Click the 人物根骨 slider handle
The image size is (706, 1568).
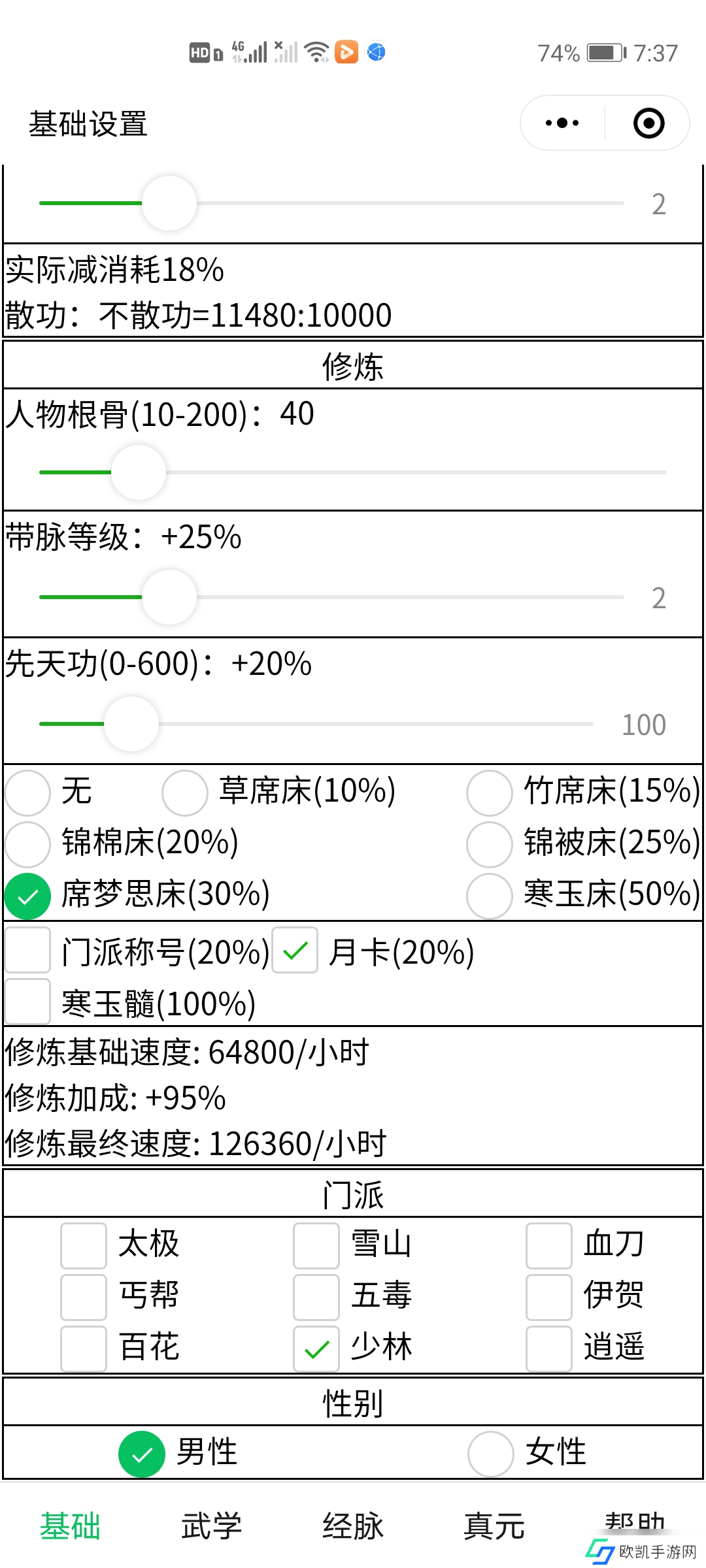pyautogui.click(x=139, y=472)
